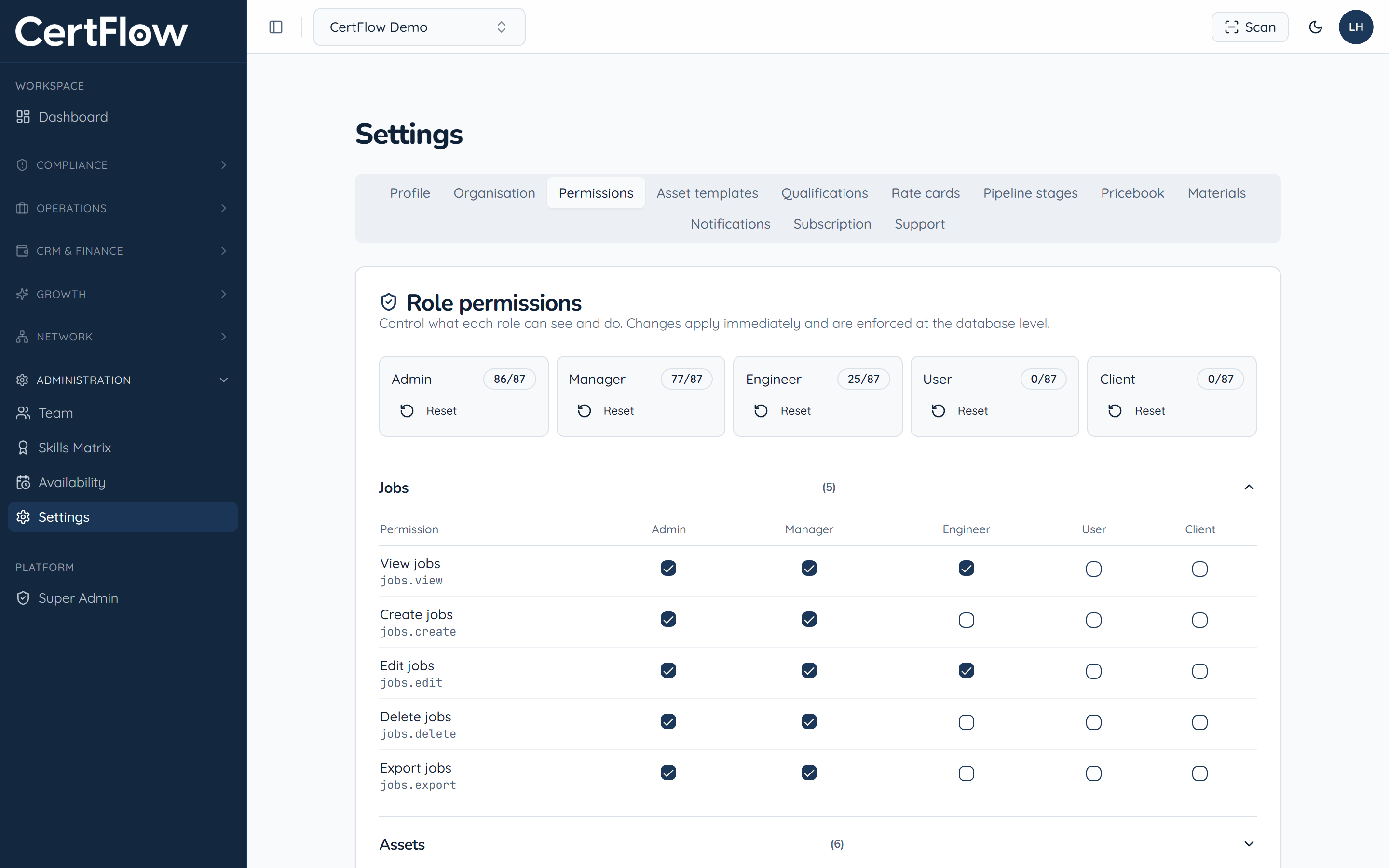The width and height of the screenshot is (1389, 868).
Task: Click the Compliance shield icon
Action: 22,165
